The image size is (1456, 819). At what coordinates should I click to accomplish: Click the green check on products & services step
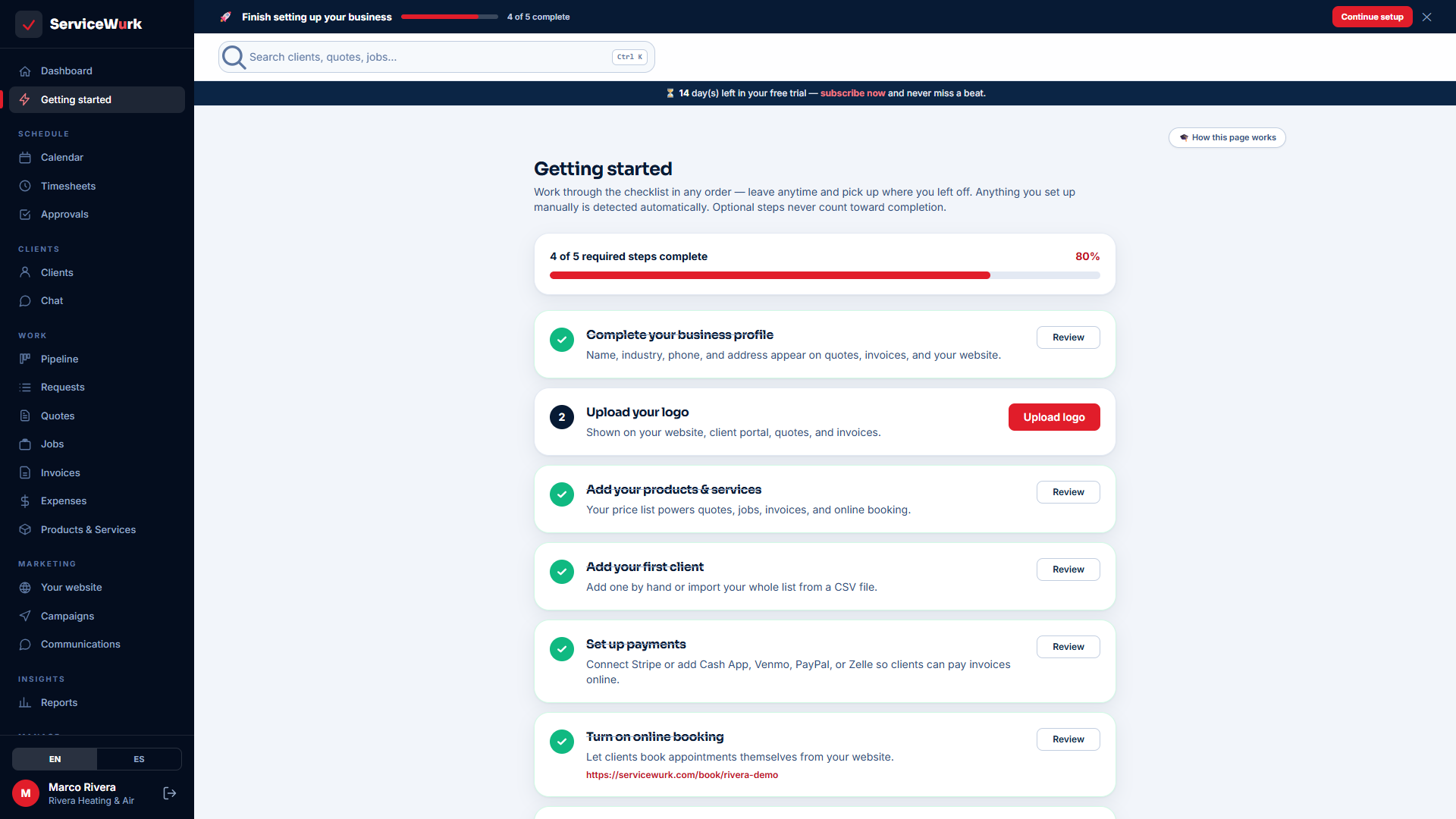point(562,494)
